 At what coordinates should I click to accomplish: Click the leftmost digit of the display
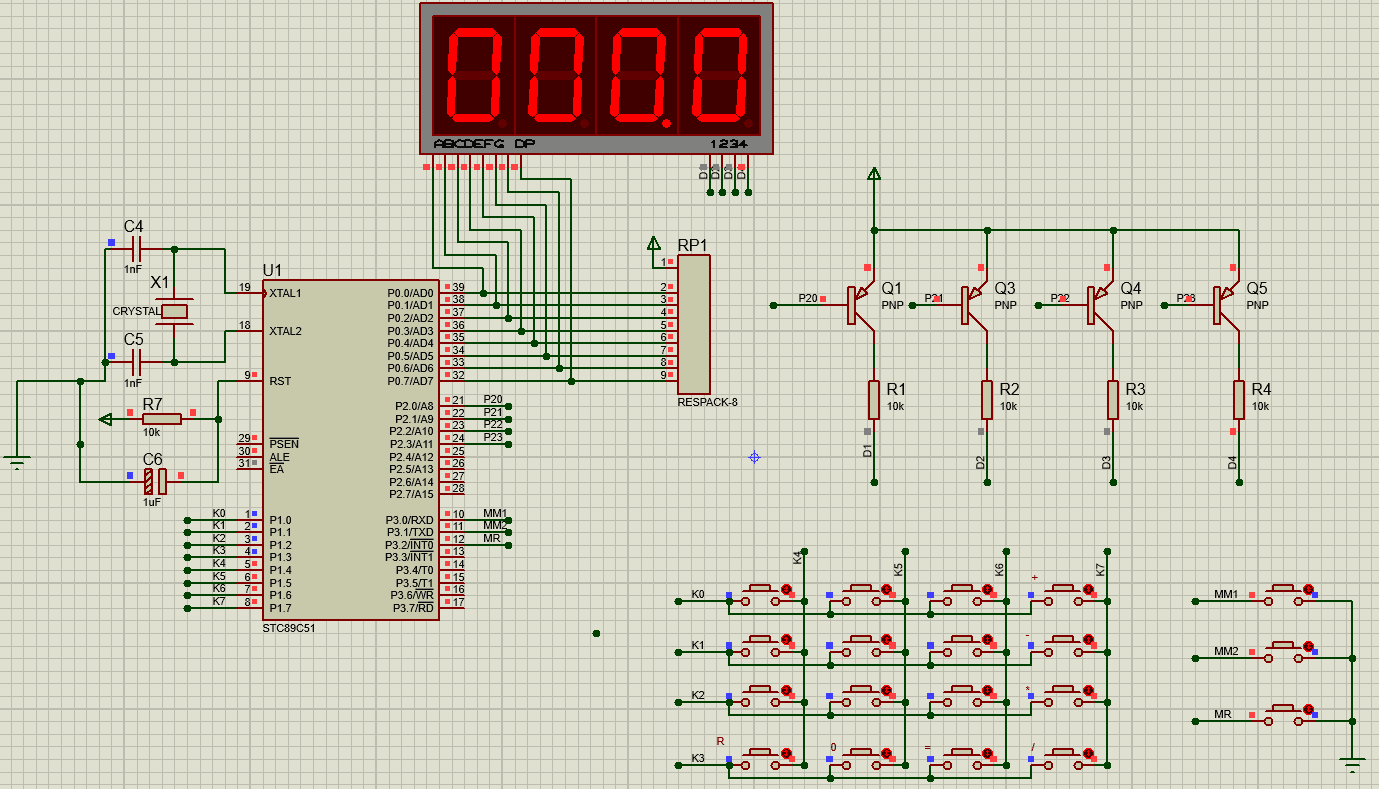pos(473,75)
